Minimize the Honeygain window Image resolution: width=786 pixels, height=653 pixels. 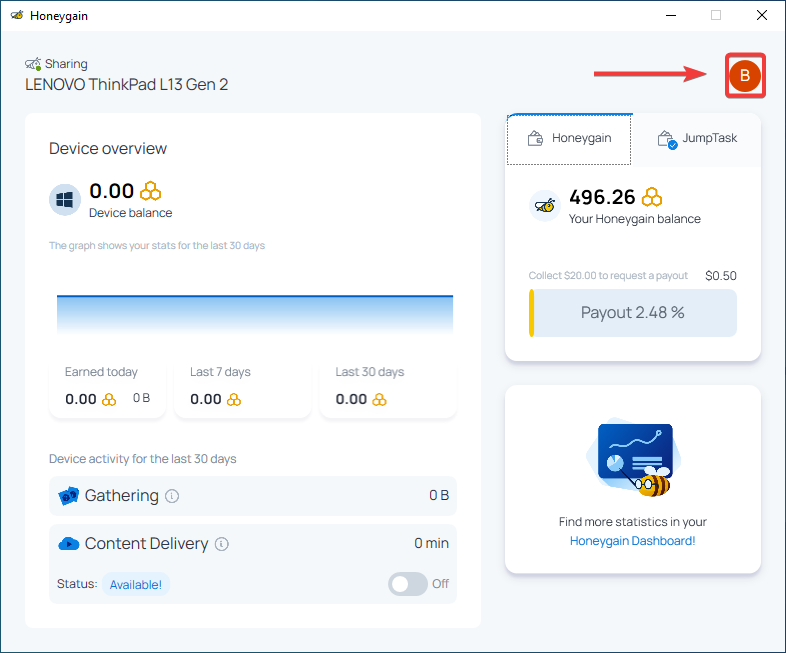coord(671,16)
